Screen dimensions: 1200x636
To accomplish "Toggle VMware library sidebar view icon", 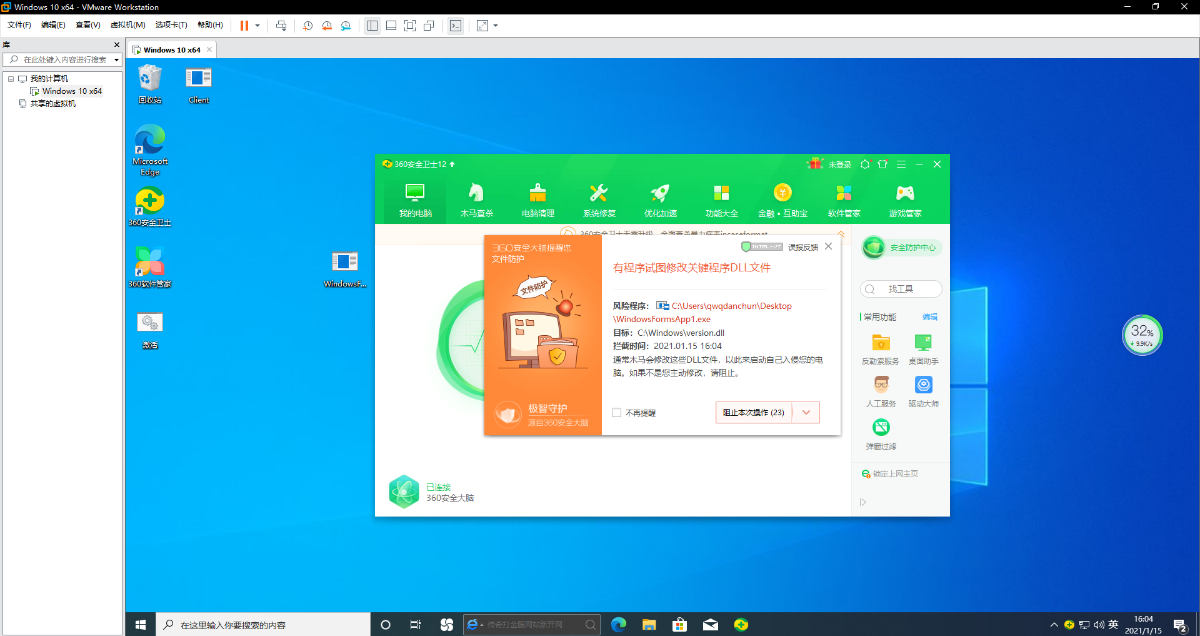I will click(x=373, y=25).
